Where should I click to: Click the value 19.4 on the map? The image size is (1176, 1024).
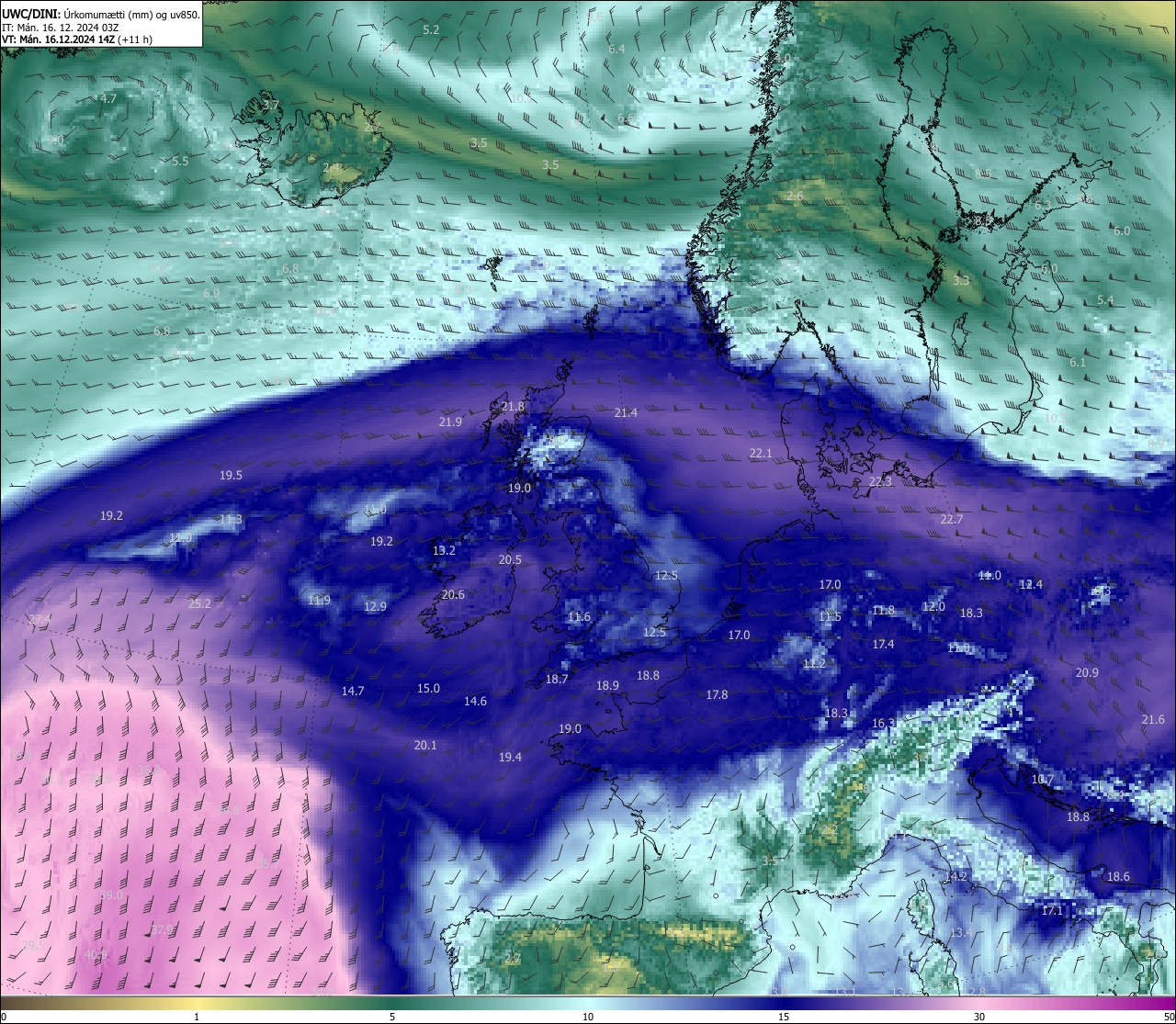510,757
